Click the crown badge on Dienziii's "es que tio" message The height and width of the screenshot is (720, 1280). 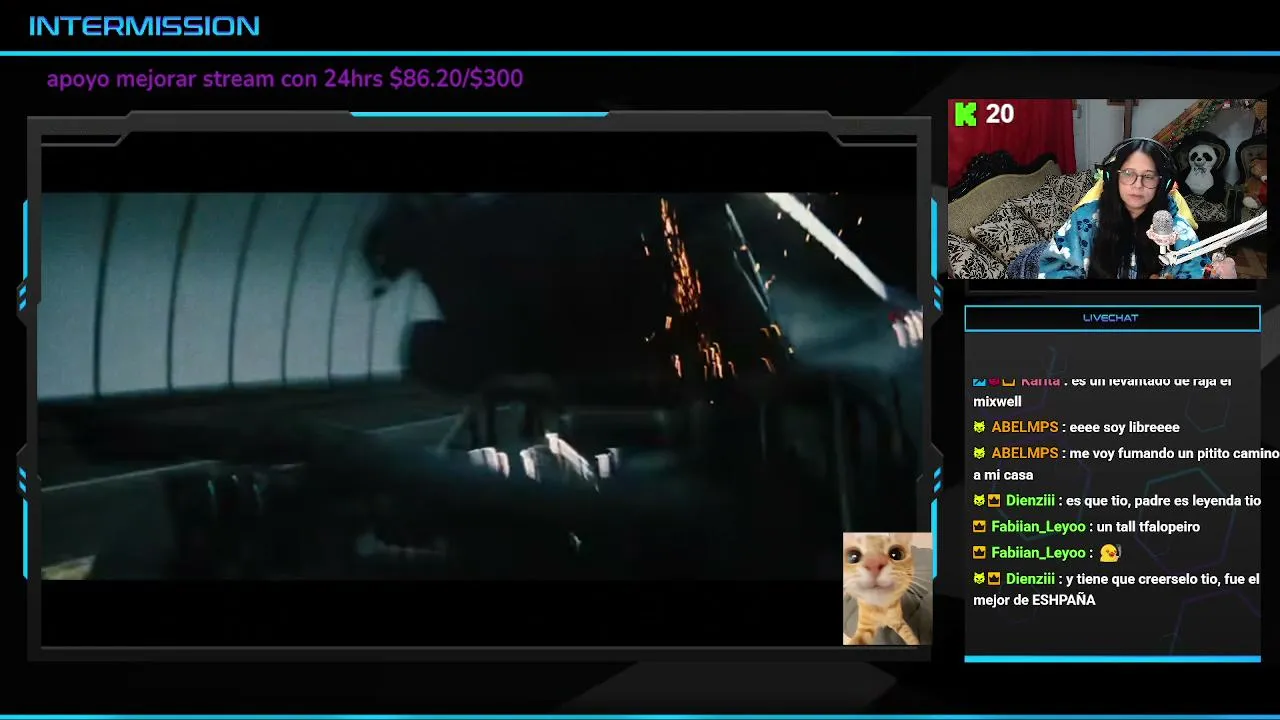[994, 501]
